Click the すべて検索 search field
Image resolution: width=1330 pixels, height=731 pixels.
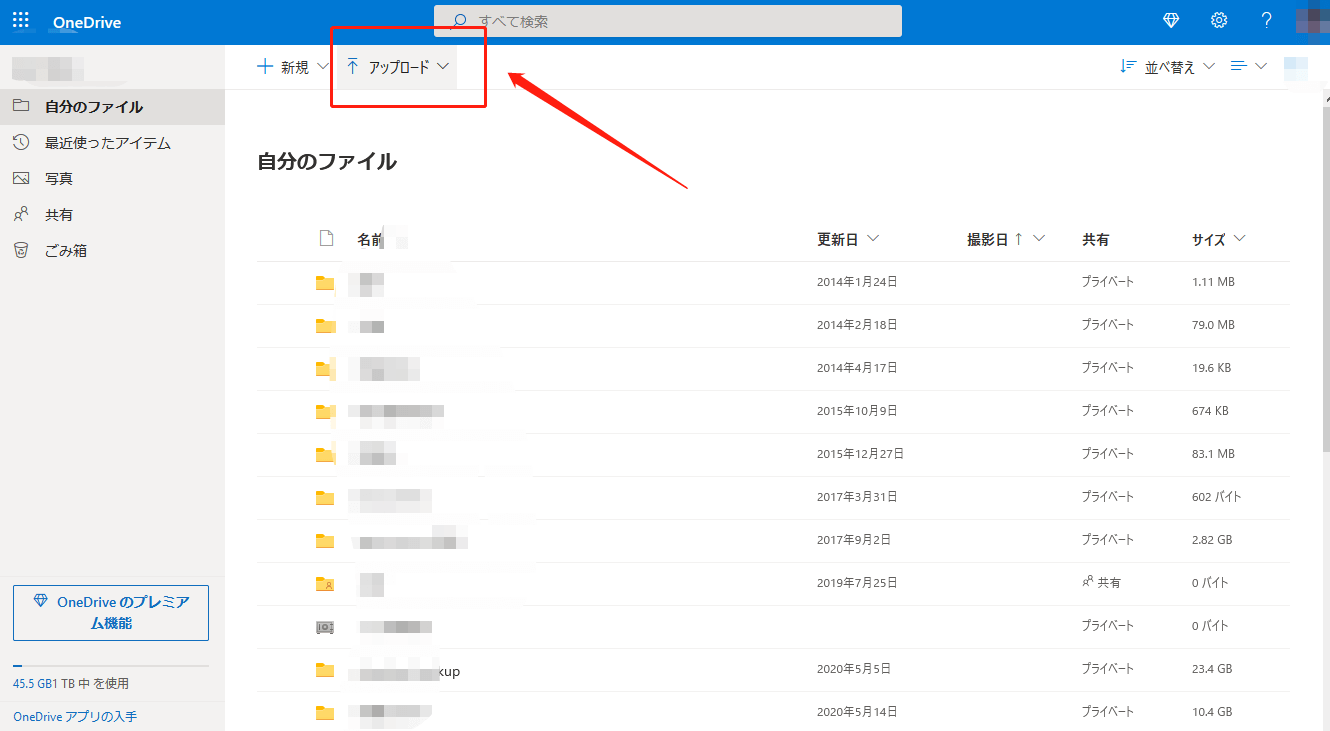click(x=667, y=21)
